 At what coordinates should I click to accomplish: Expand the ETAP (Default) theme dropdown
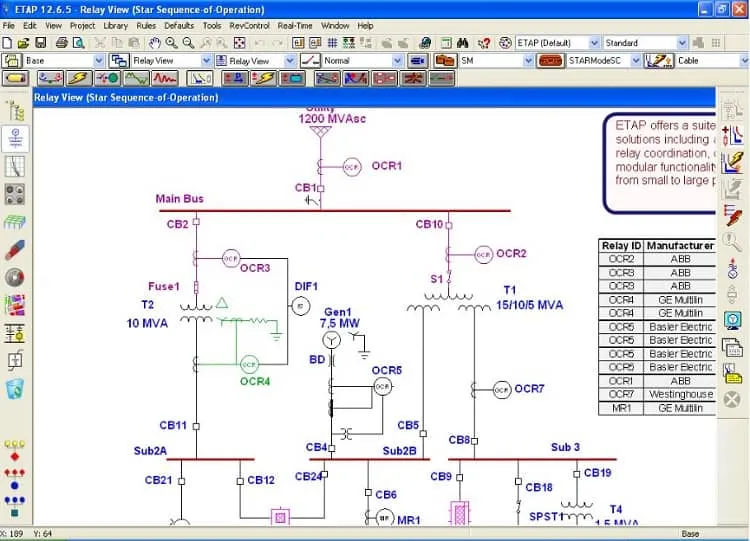click(594, 43)
